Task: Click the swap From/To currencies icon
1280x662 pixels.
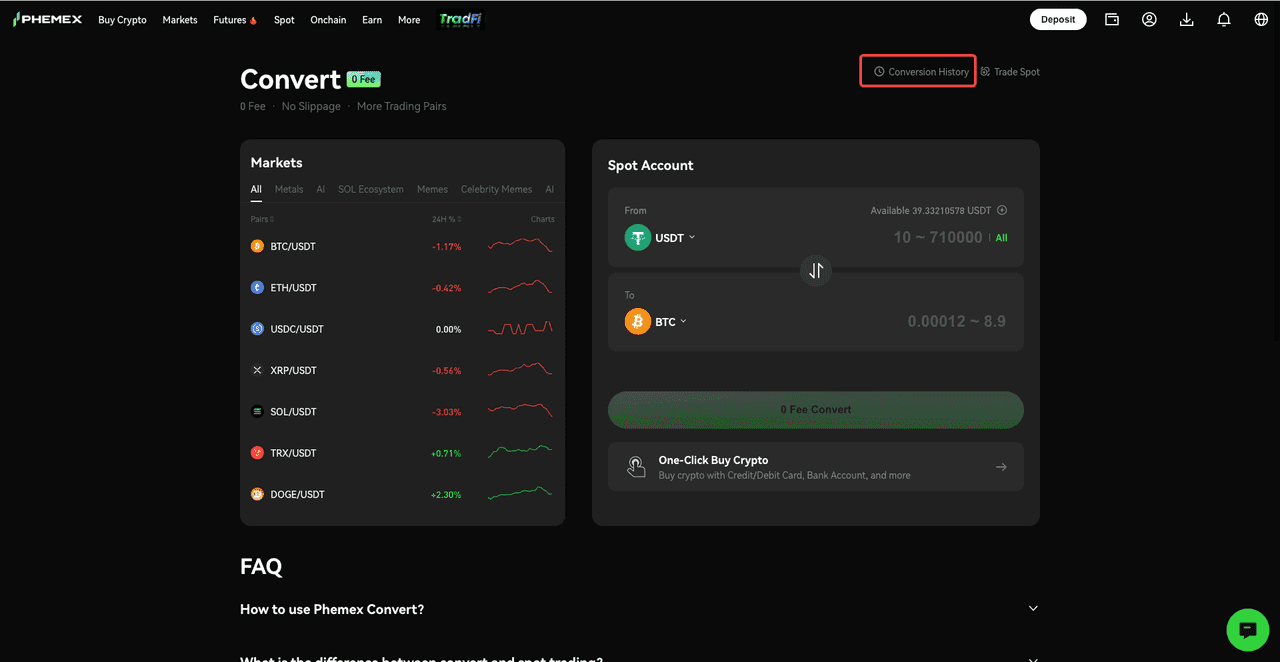Action: pos(816,270)
